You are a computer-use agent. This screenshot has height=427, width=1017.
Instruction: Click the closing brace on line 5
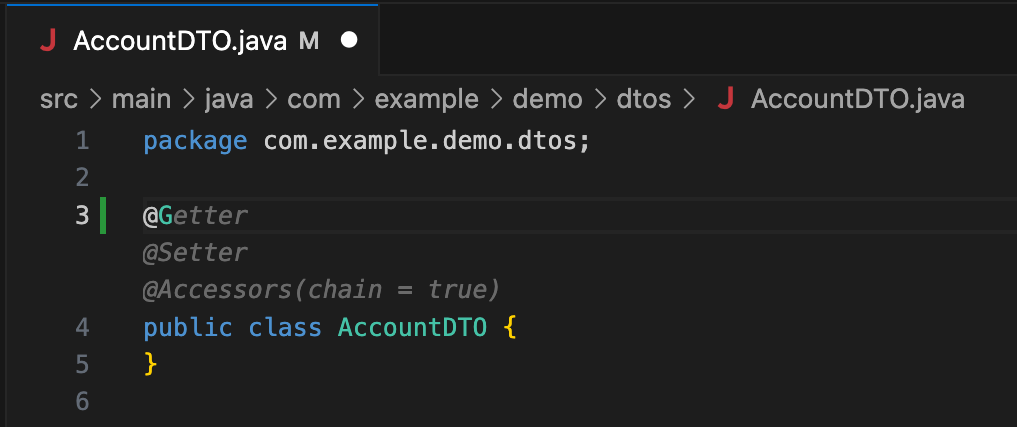[x=151, y=363]
